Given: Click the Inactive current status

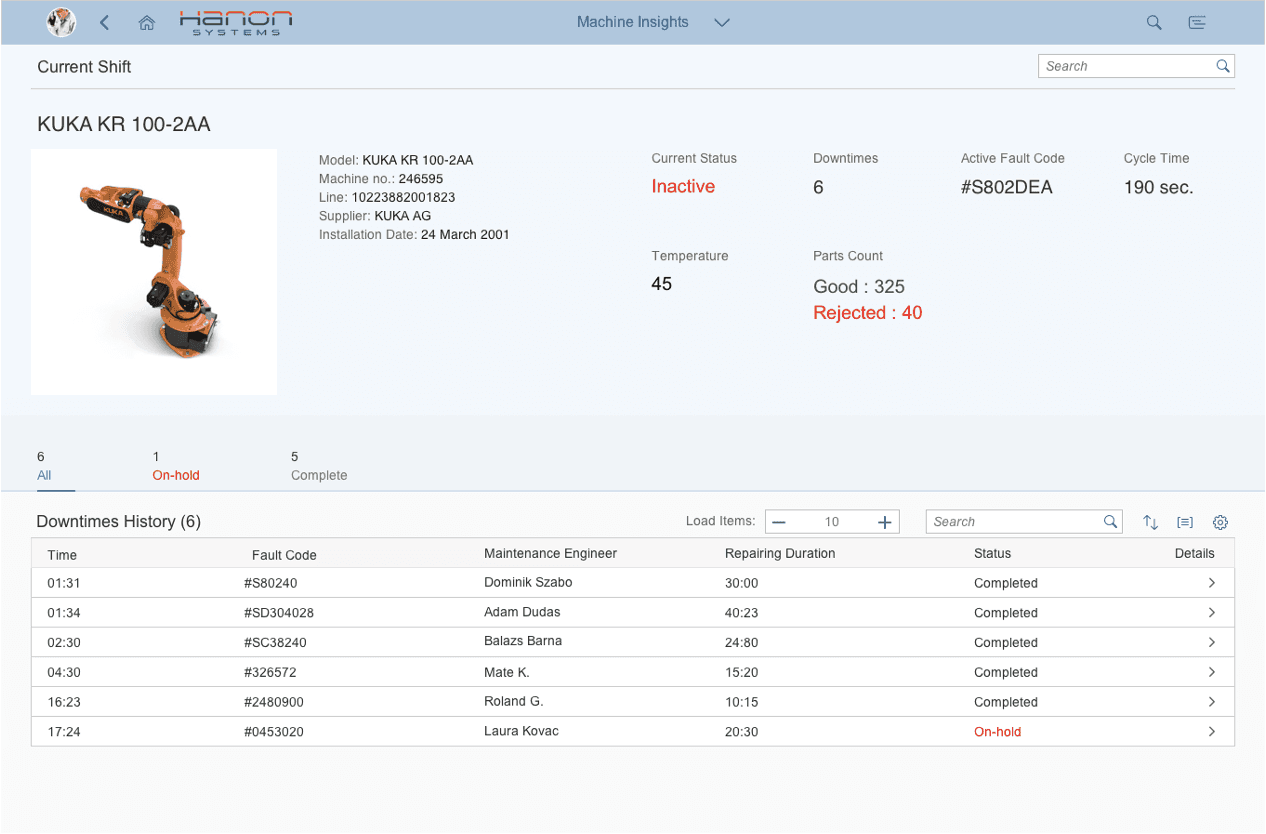Looking at the screenshot, I should pos(683,186).
